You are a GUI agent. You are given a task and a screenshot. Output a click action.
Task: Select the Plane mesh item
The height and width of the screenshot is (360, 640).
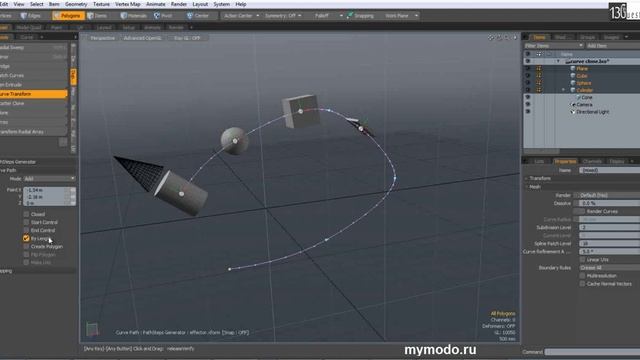tap(582, 69)
